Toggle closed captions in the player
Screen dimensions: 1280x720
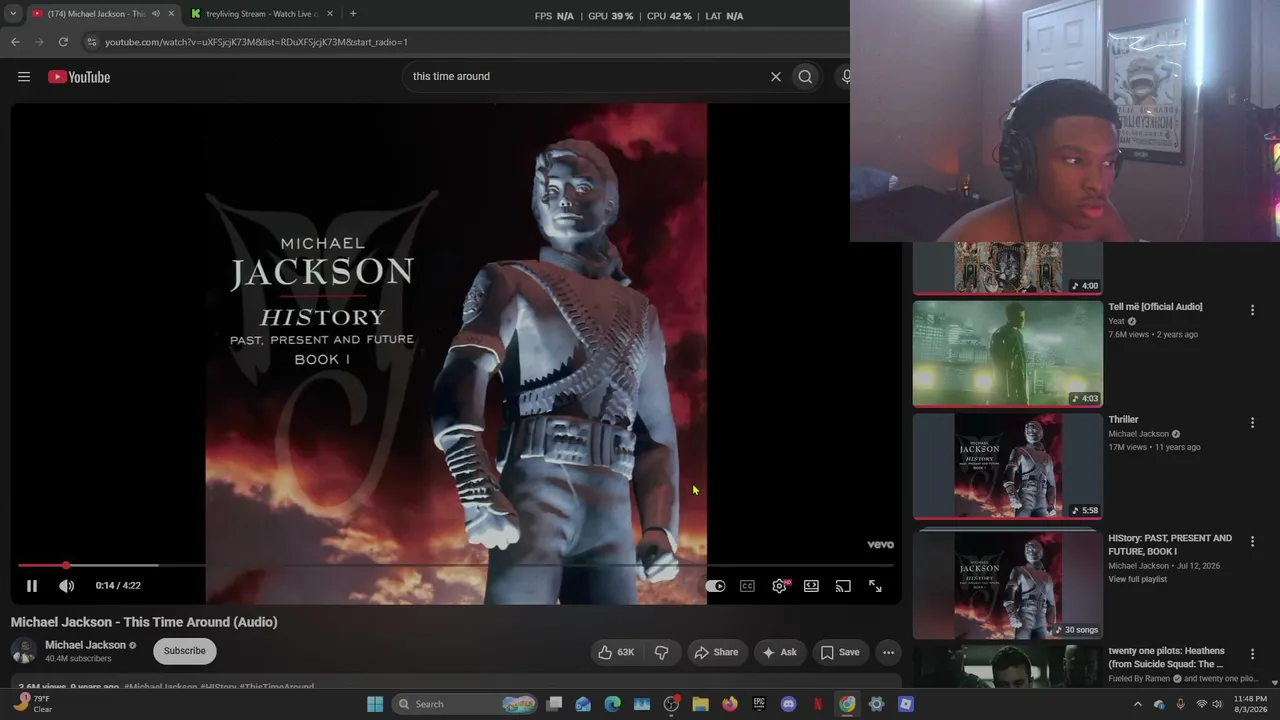(747, 586)
